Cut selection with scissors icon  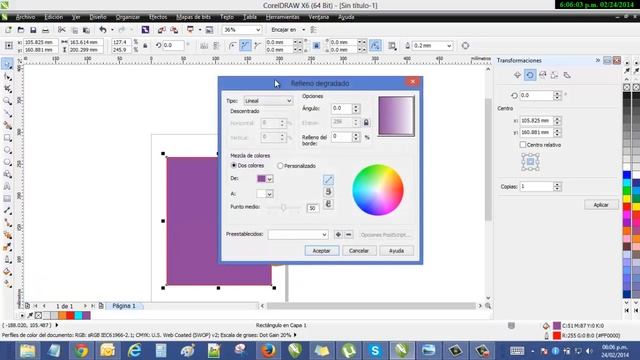pos(62,30)
